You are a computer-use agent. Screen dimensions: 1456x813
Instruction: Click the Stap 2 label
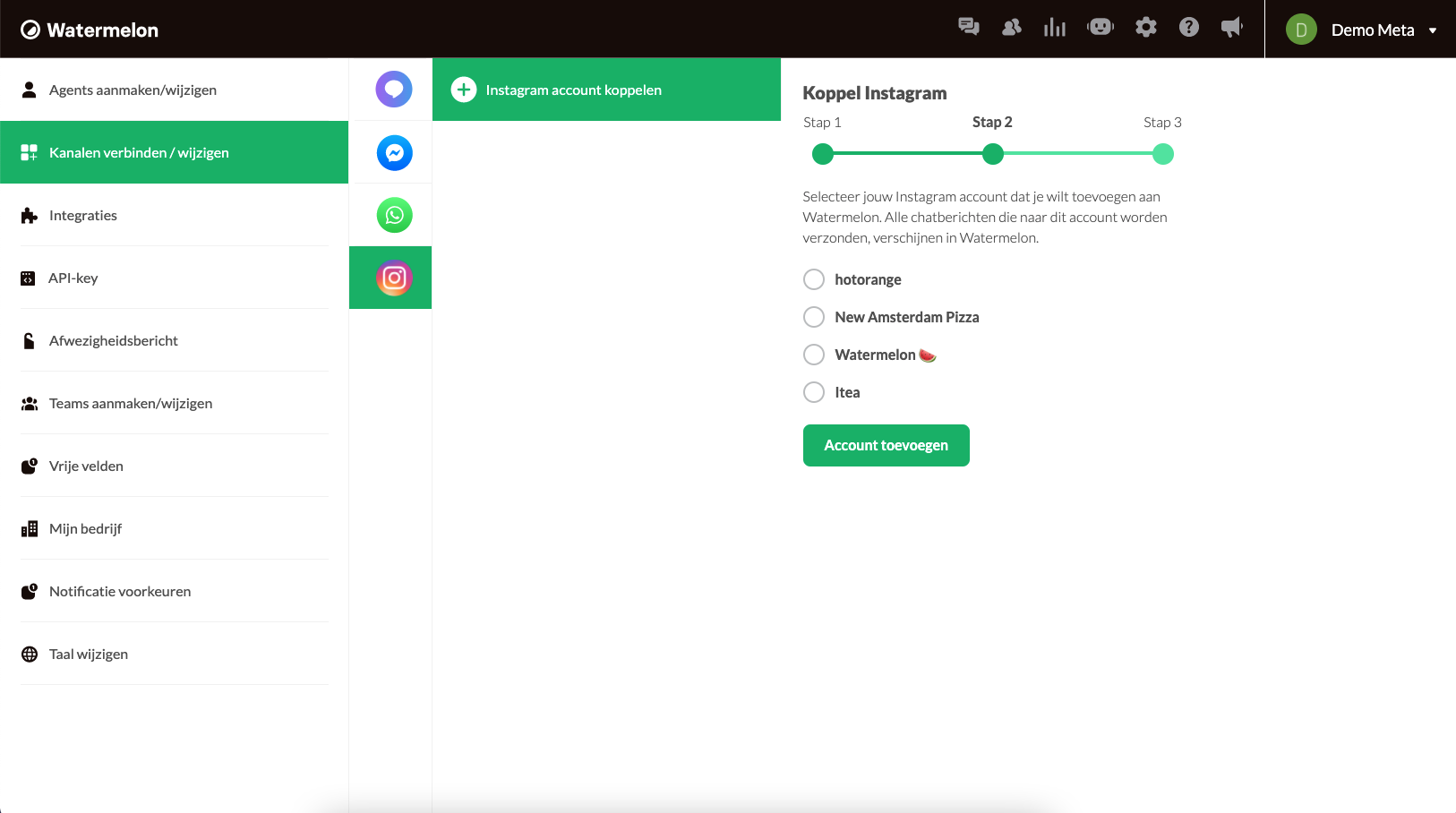pos(992,123)
